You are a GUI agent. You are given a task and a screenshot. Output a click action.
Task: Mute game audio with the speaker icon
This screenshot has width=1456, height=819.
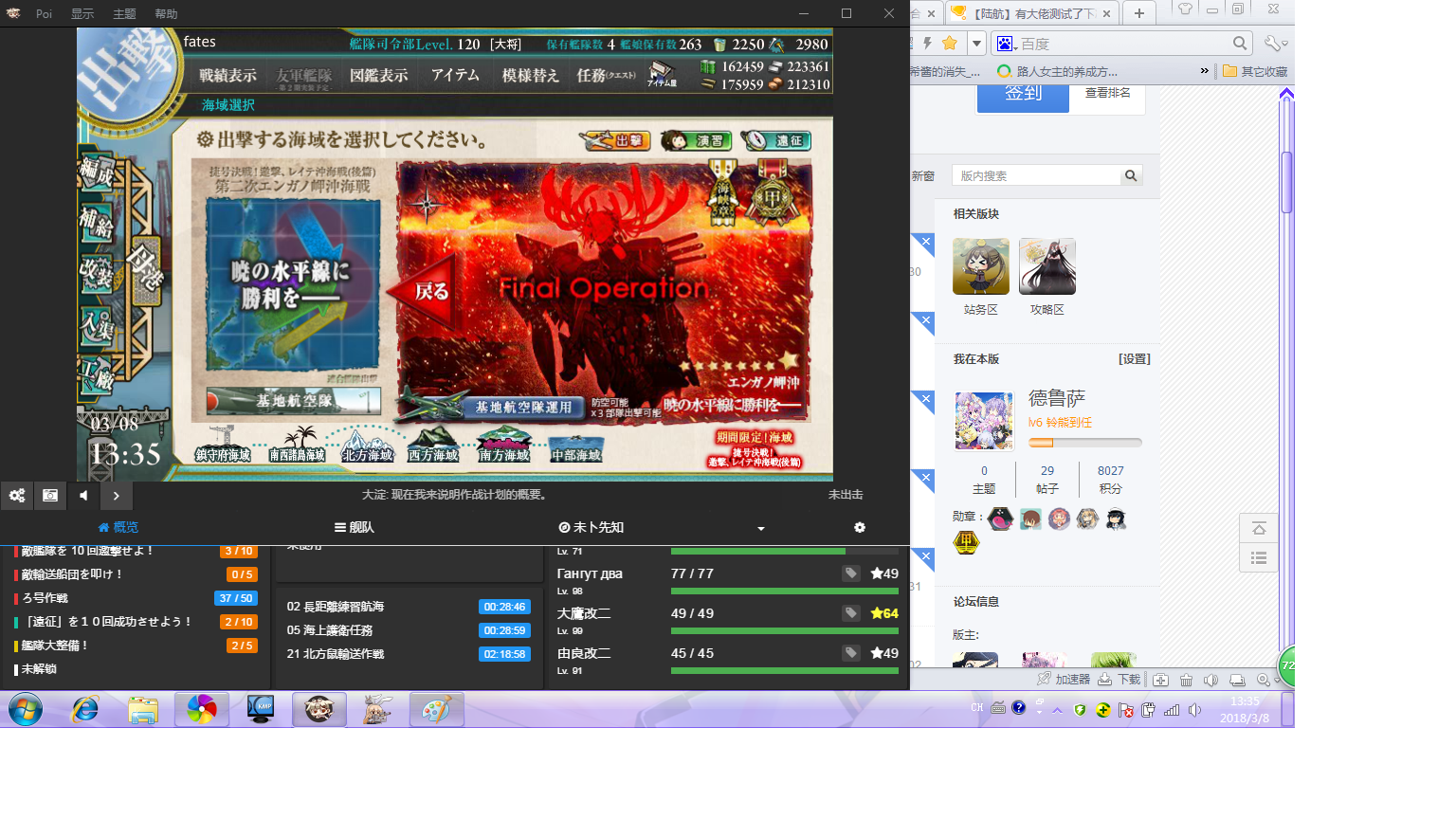tap(83, 495)
